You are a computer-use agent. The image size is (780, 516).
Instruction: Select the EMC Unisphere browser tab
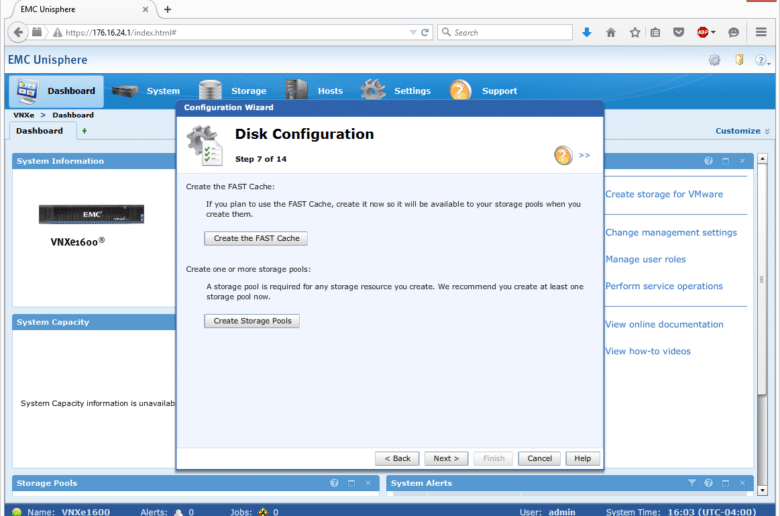click(82, 9)
